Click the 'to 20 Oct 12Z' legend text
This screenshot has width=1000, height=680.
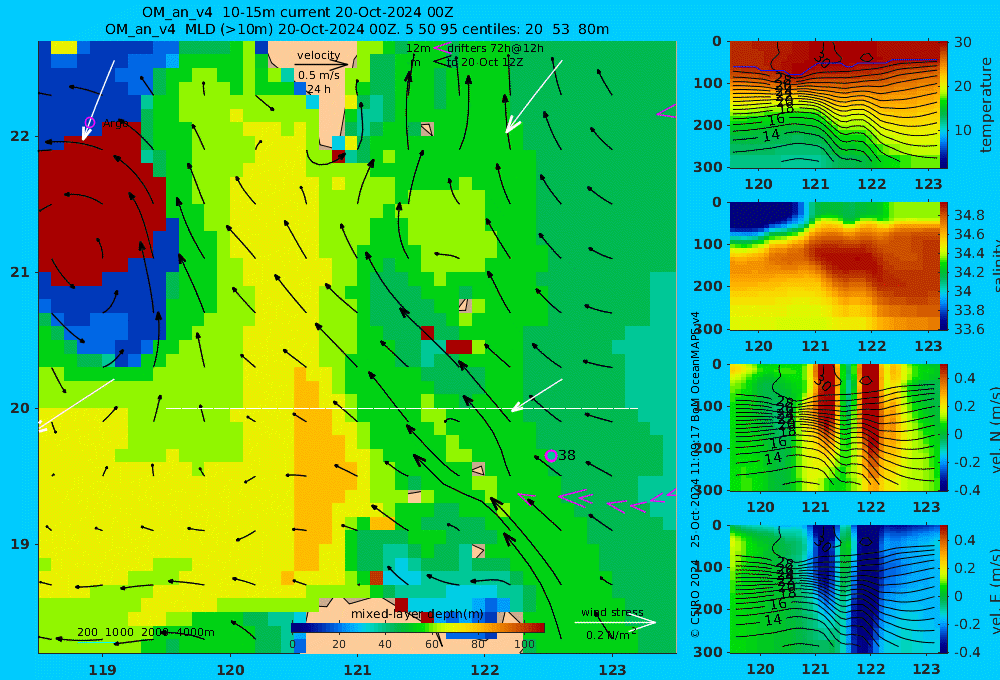pyautogui.click(x=485, y=62)
